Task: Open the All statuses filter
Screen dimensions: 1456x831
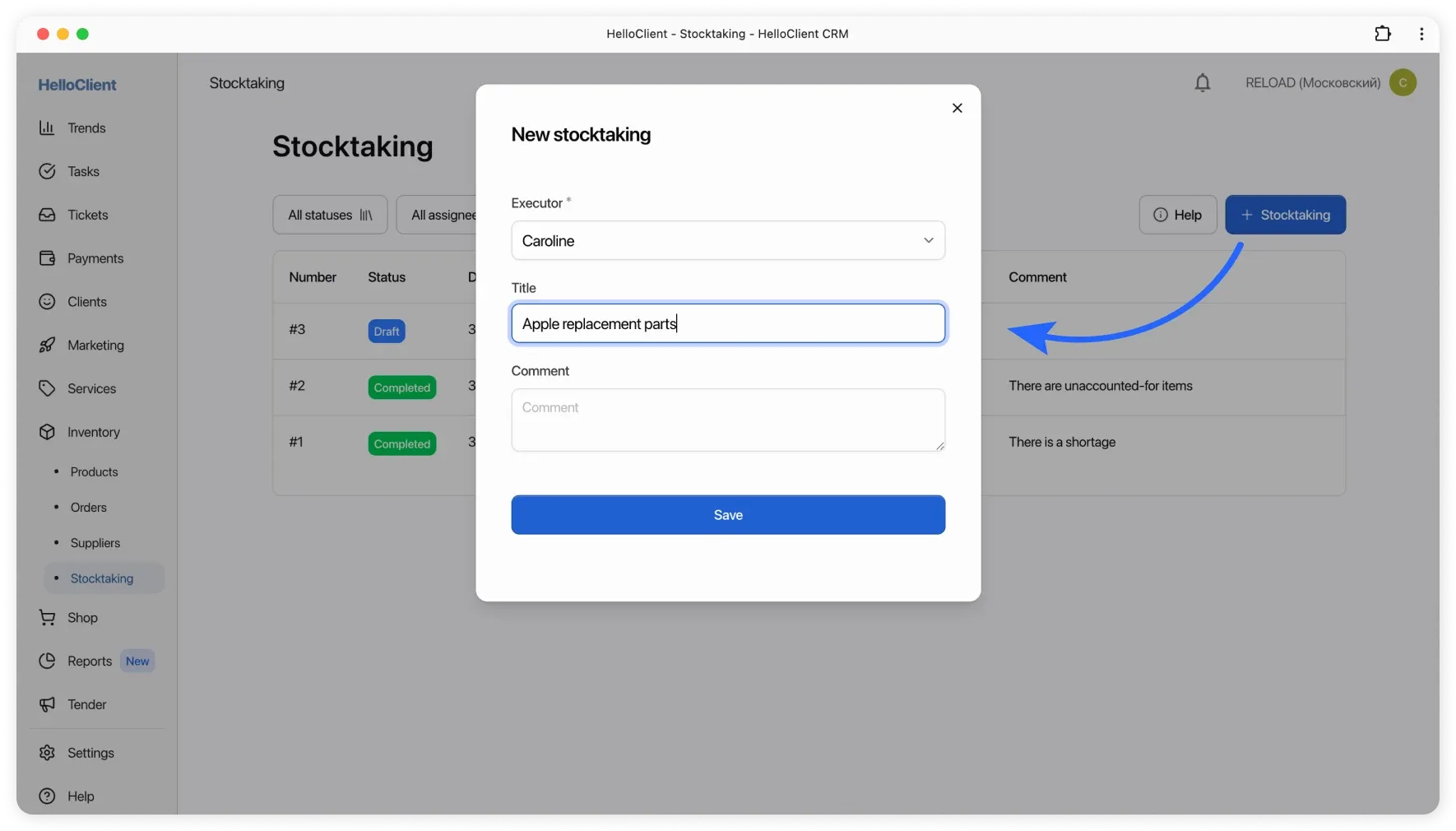Action: [x=328, y=214]
